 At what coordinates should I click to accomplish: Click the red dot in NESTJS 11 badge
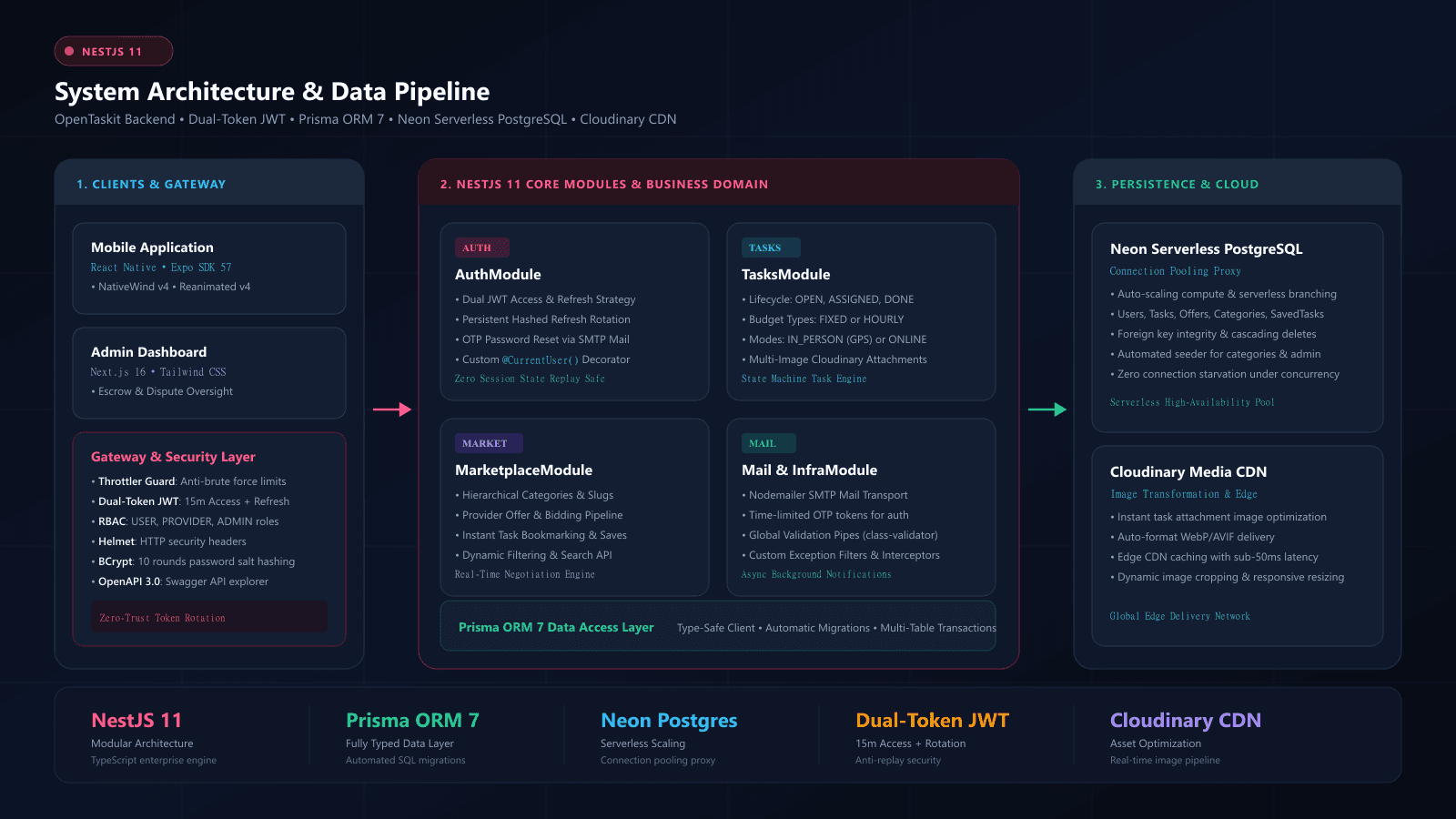69,51
